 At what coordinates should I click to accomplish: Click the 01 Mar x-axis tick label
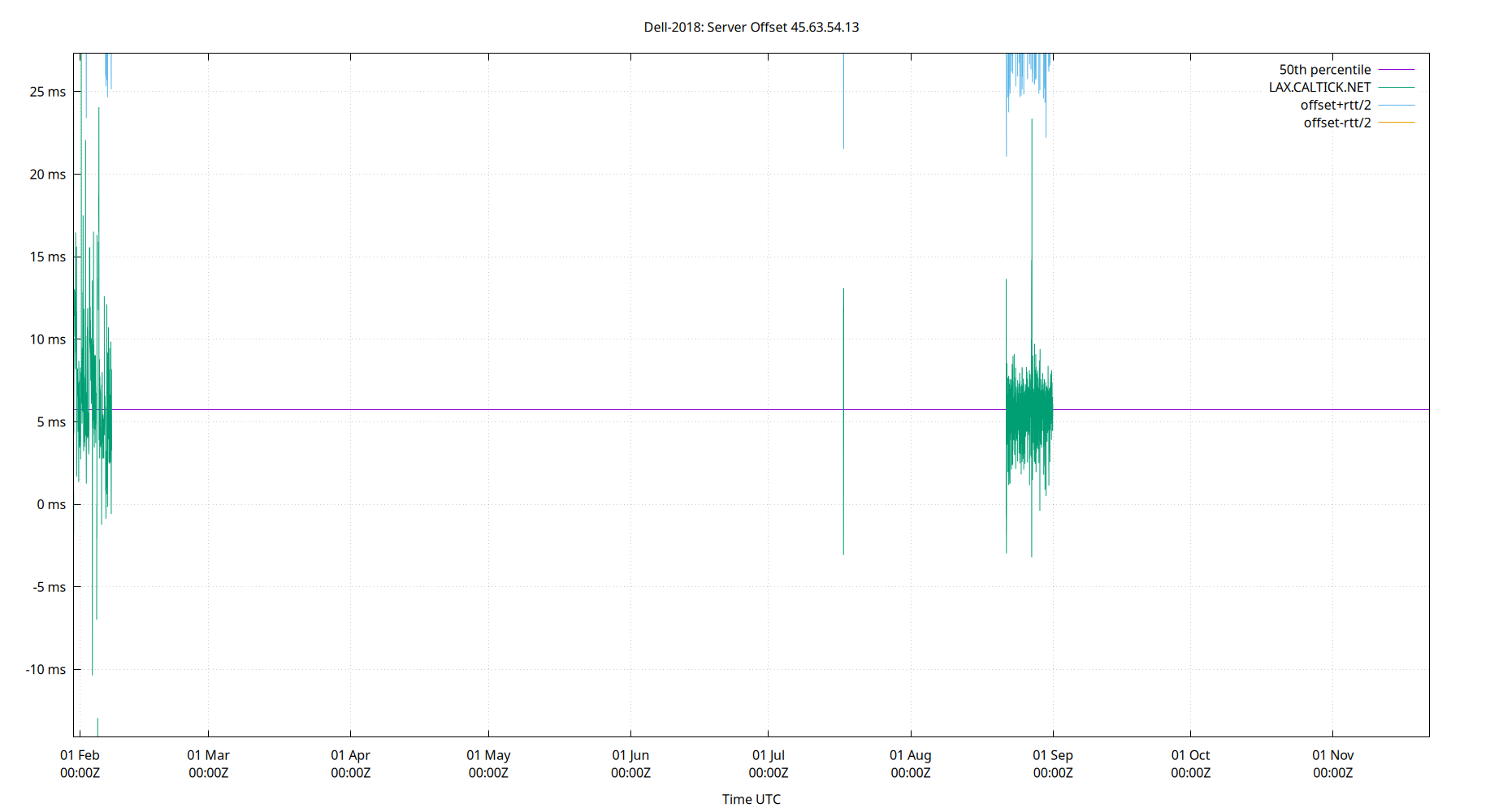click(x=208, y=763)
